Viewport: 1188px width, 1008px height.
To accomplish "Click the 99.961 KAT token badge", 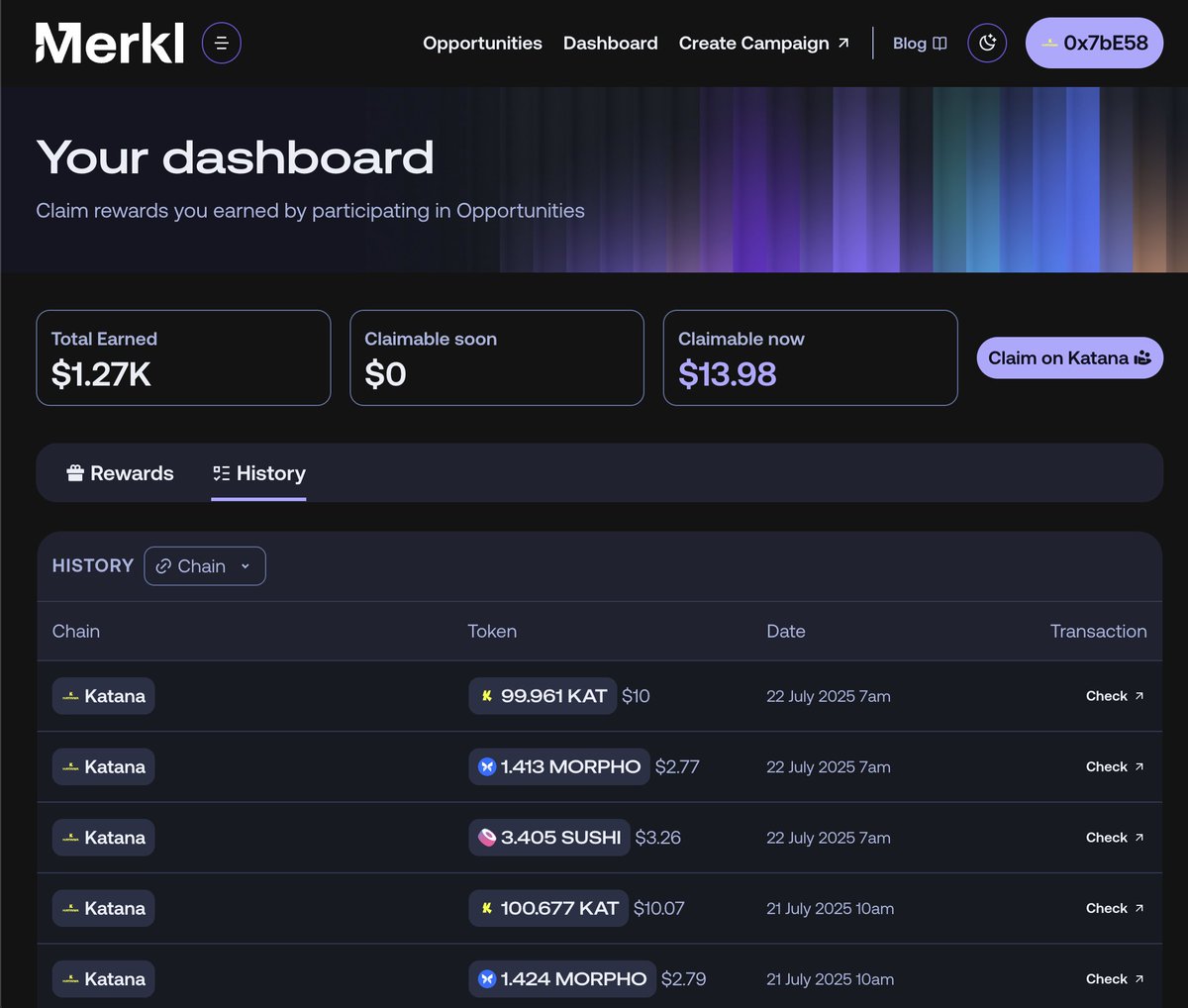I will coord(543,696).
